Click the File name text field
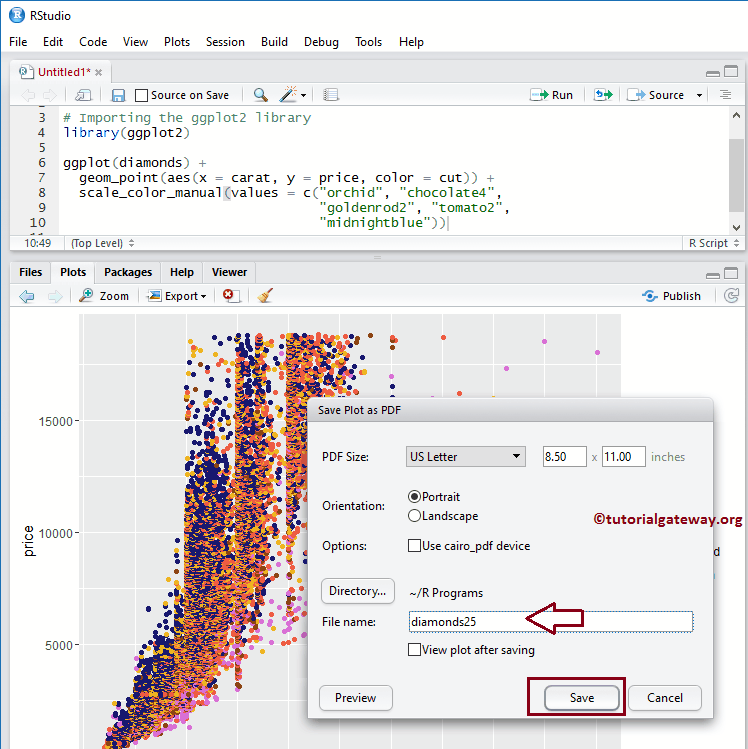Screen dimensions: 748x749 (x=550, y=622)
